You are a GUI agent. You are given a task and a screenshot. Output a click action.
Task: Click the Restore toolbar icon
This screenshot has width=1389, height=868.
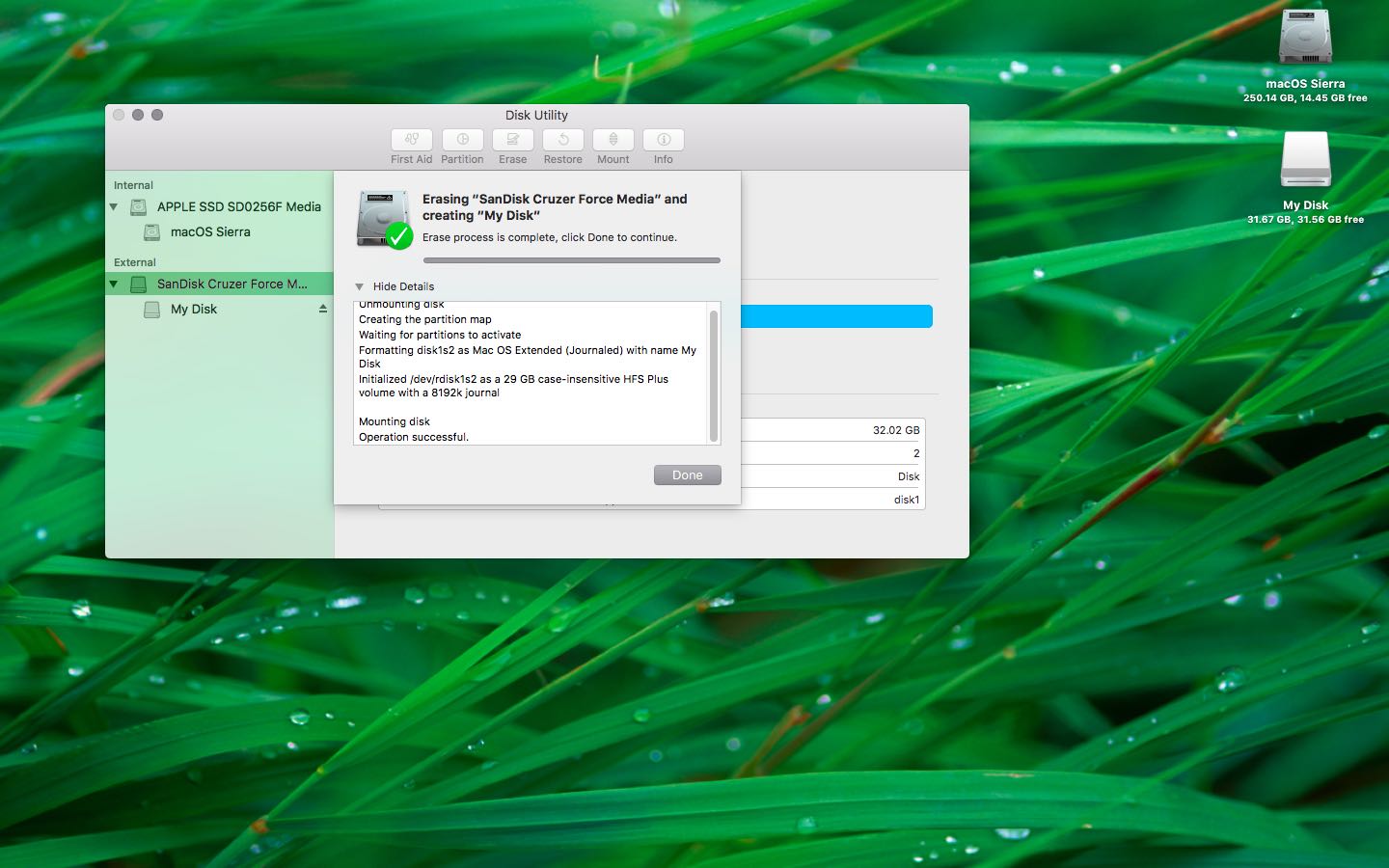point(562,140)
